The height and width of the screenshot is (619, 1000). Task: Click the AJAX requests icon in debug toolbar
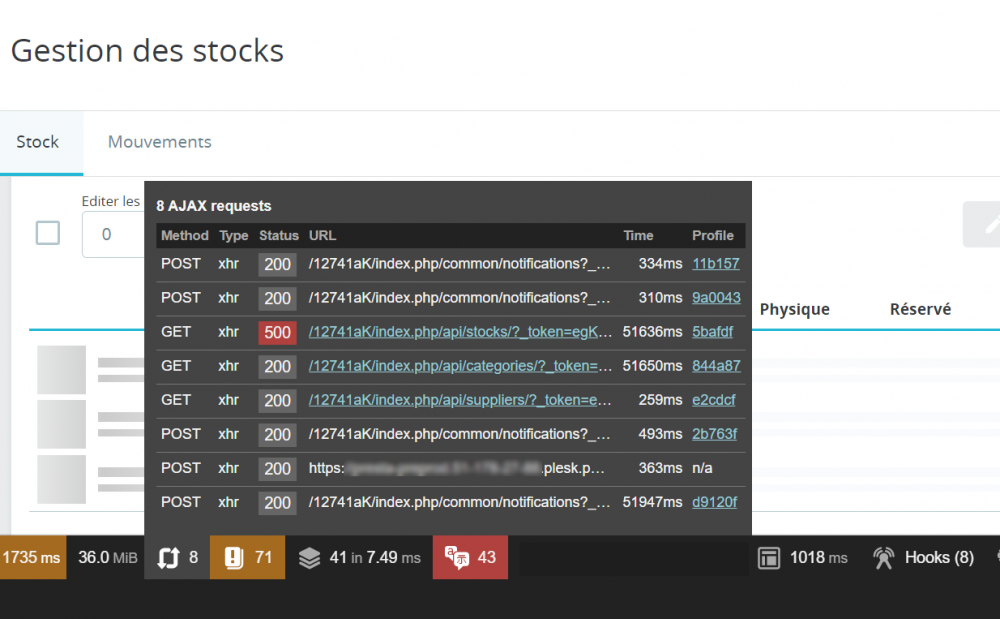coord(168,558)
